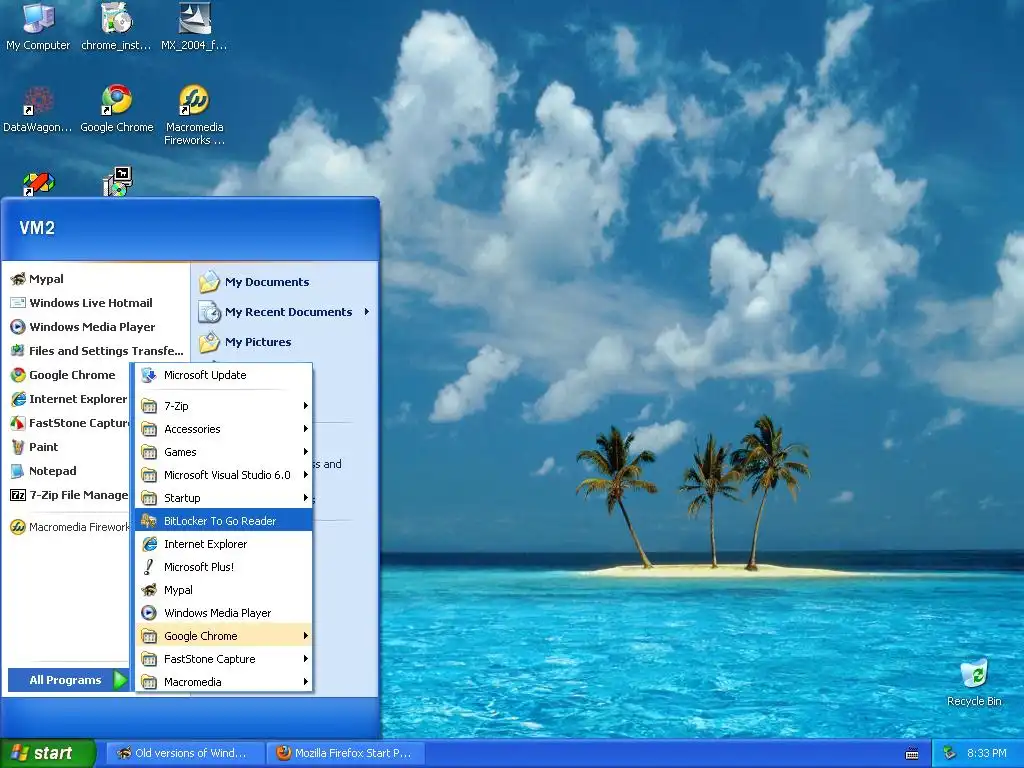Viewport: 1024px width, 768px height.
Task: Click the Start button
Action: (x=47, y=753)
